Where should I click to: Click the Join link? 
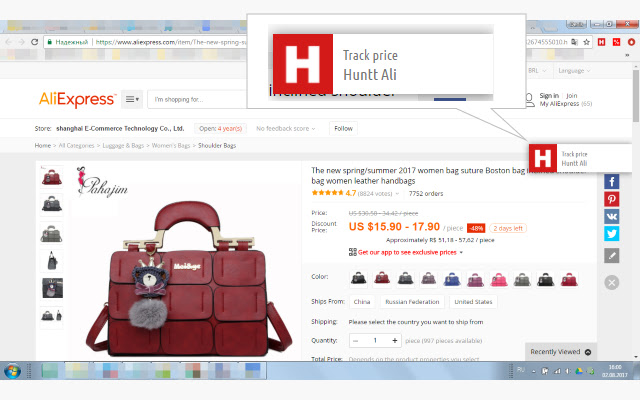click(572, 96)
